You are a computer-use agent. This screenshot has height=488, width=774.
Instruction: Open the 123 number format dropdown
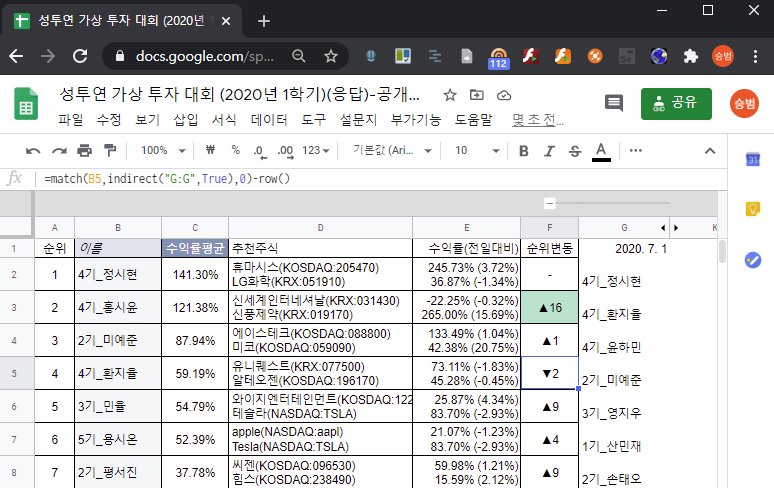point(316,150)
